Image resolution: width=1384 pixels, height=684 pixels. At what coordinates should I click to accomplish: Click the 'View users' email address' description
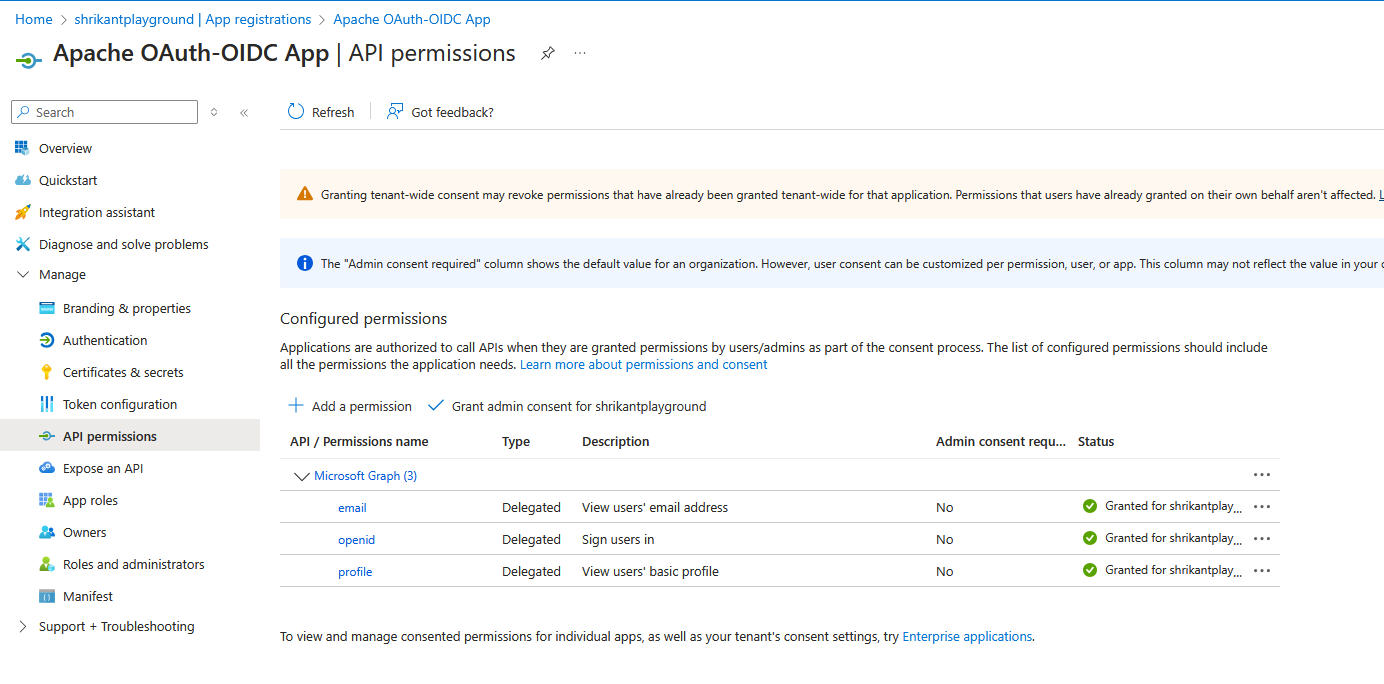click(x=655, y=507)
